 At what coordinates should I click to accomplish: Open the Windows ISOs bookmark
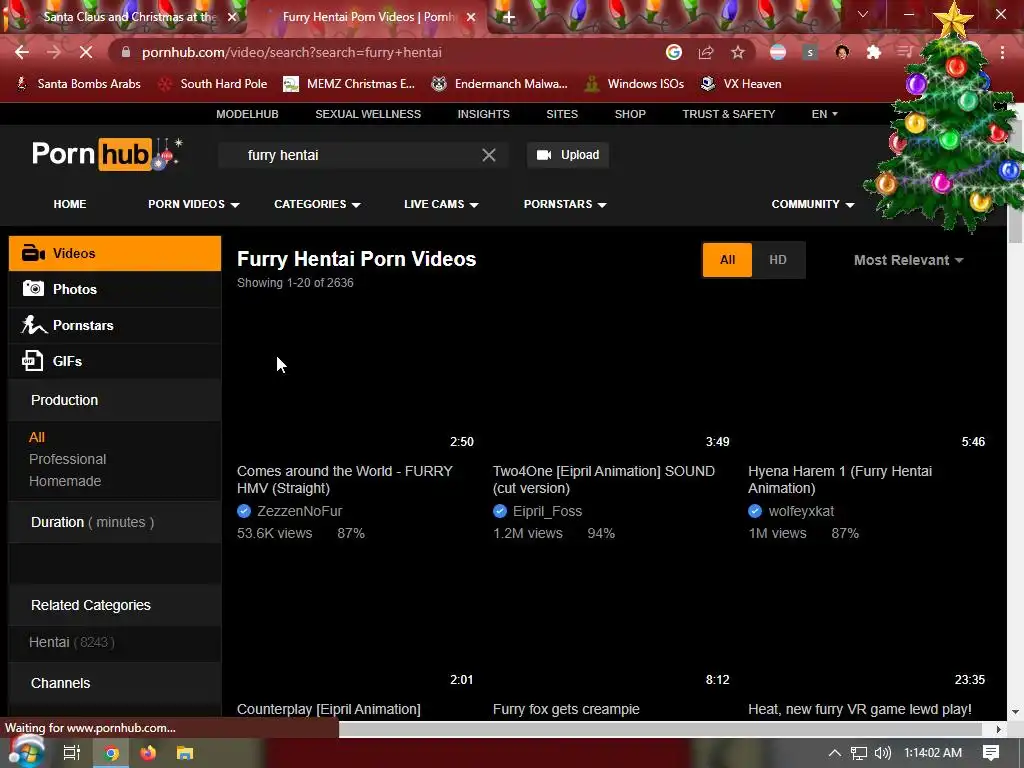point(634,84)
